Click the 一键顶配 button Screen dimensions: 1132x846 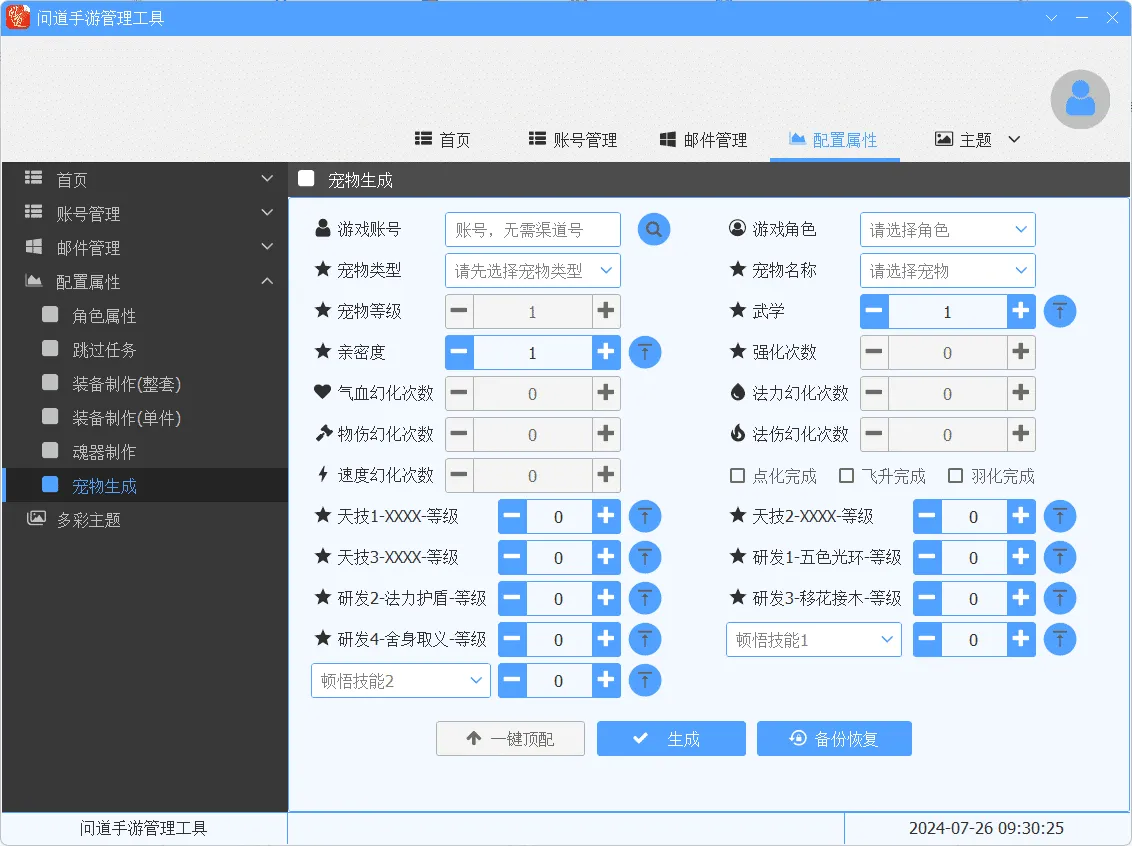510,738
